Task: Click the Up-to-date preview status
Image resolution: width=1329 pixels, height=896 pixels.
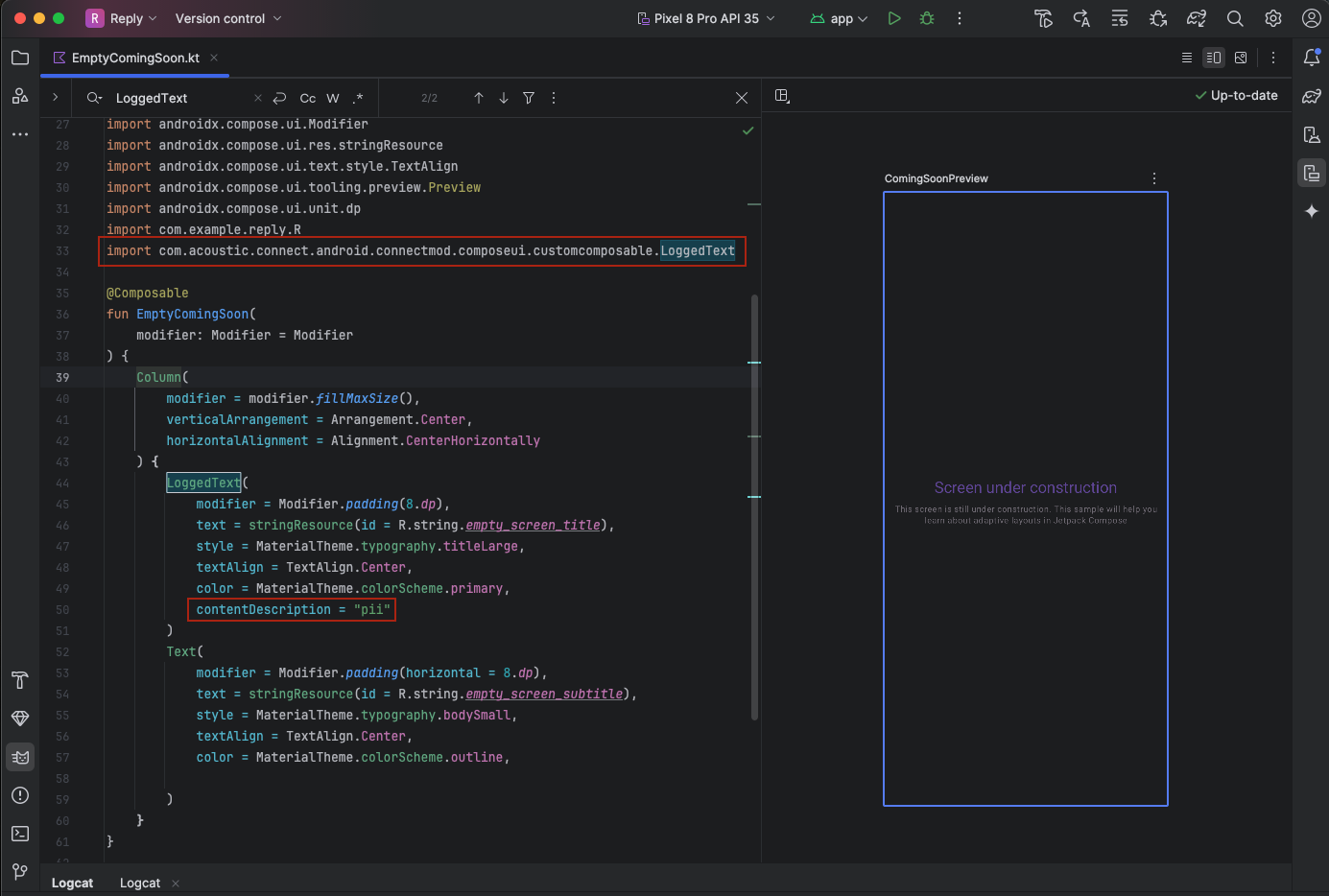Action: (x=1236, y=95)
